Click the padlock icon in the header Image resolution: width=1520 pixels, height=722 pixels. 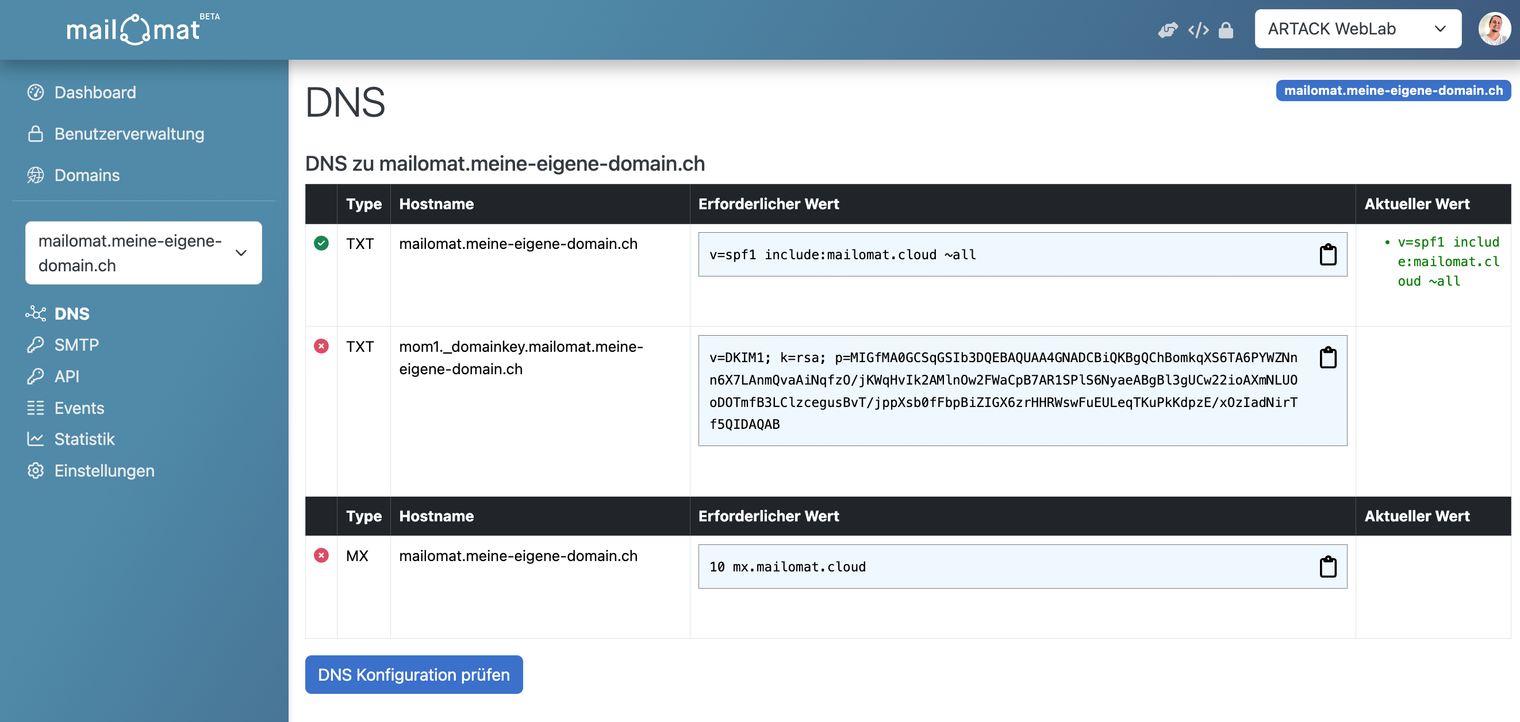[x=1226, y=30]
